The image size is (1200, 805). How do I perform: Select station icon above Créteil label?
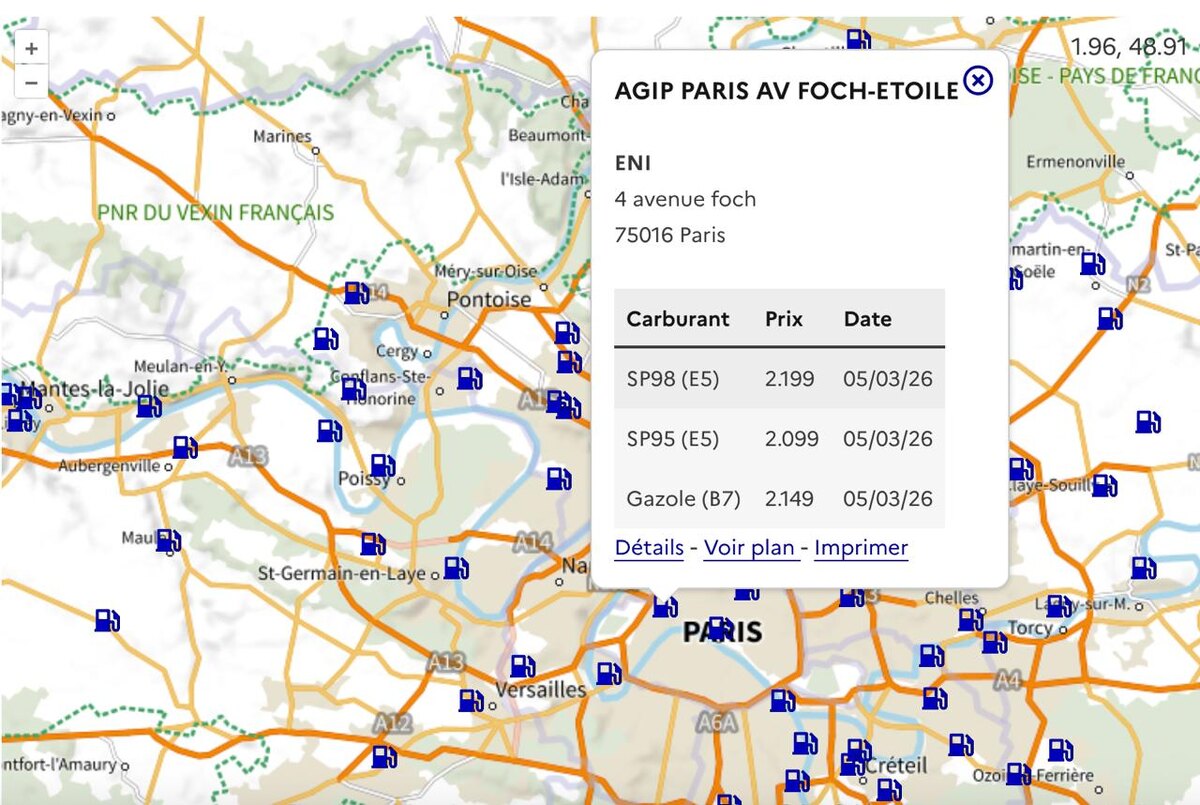coord(858,750)
